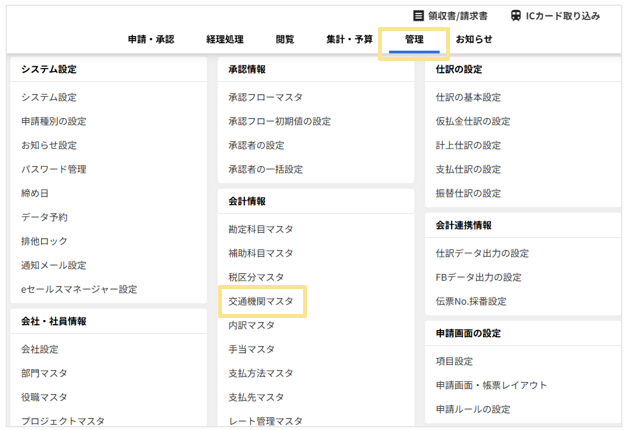
Task: Open 会社設定
Action: coord(40,349)
